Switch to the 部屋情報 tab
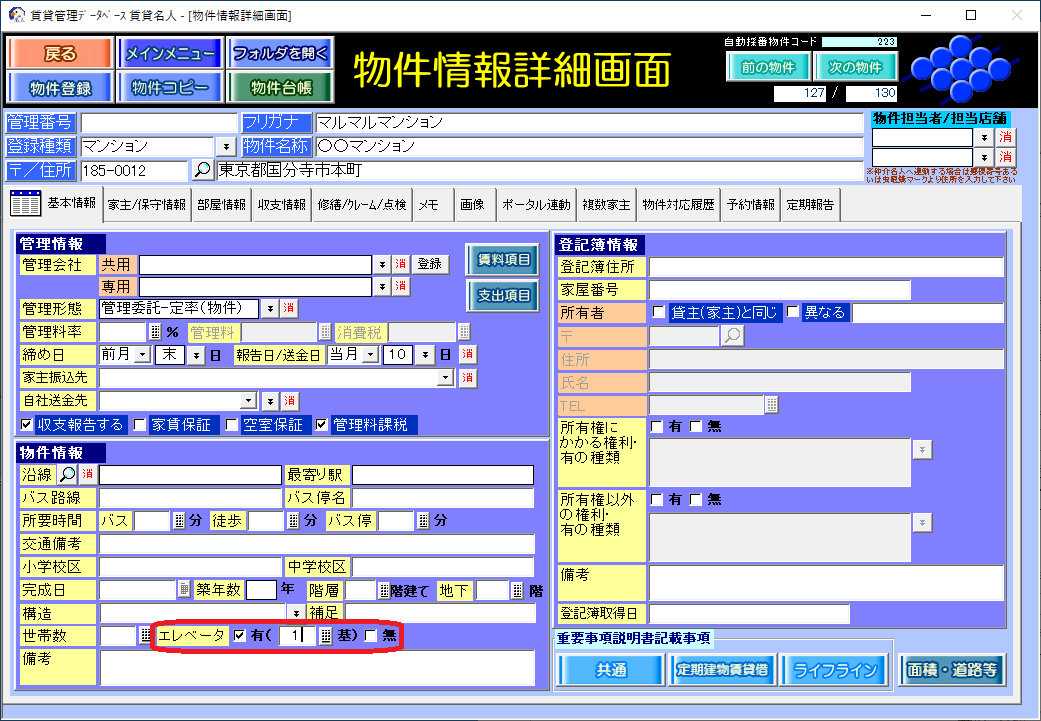Viewport: 1041px width, 721px height. [x=221, y=204]
